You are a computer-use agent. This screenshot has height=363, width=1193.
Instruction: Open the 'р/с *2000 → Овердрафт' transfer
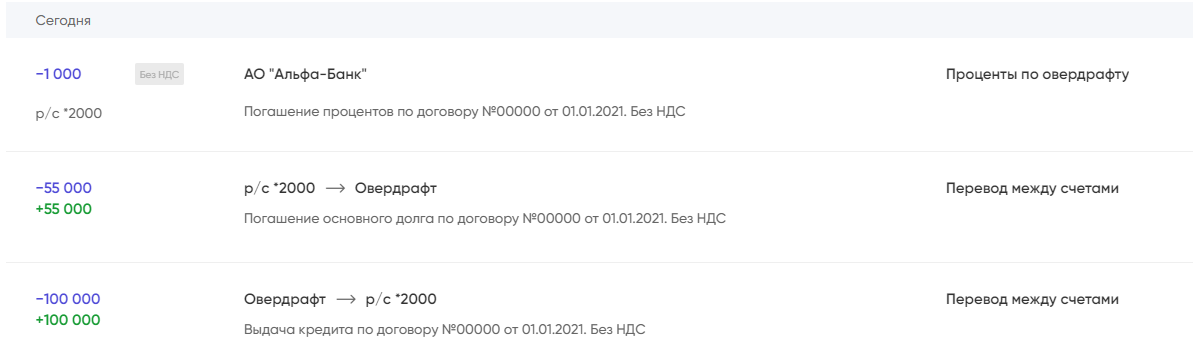coord(340,188)
